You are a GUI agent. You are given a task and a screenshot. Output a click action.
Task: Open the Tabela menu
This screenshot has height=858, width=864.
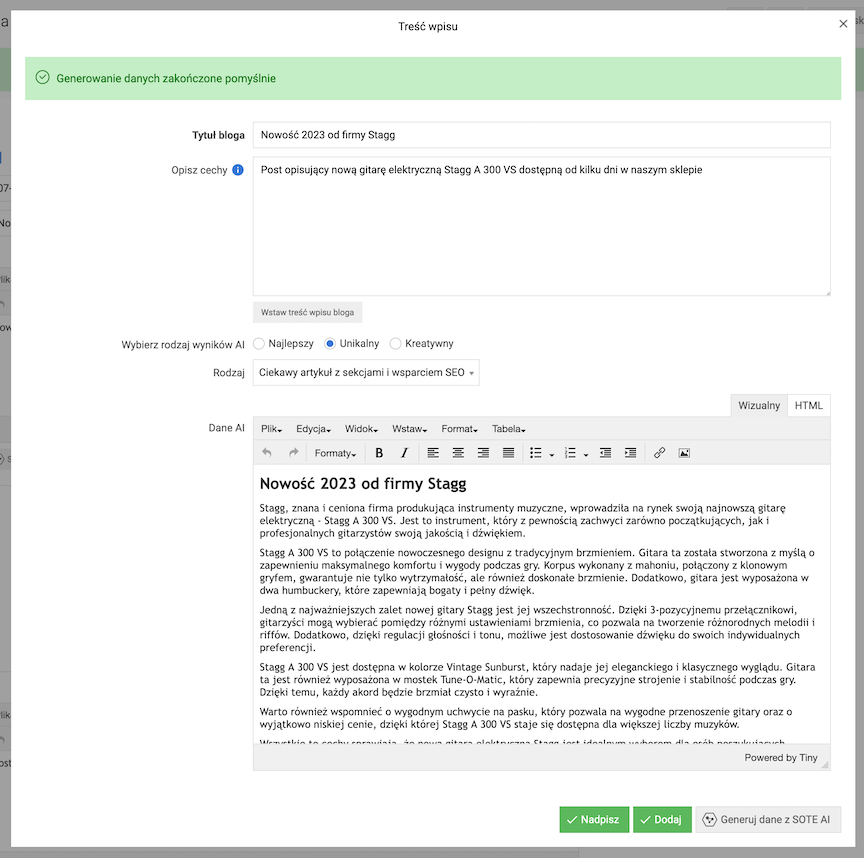pos(509,429)
